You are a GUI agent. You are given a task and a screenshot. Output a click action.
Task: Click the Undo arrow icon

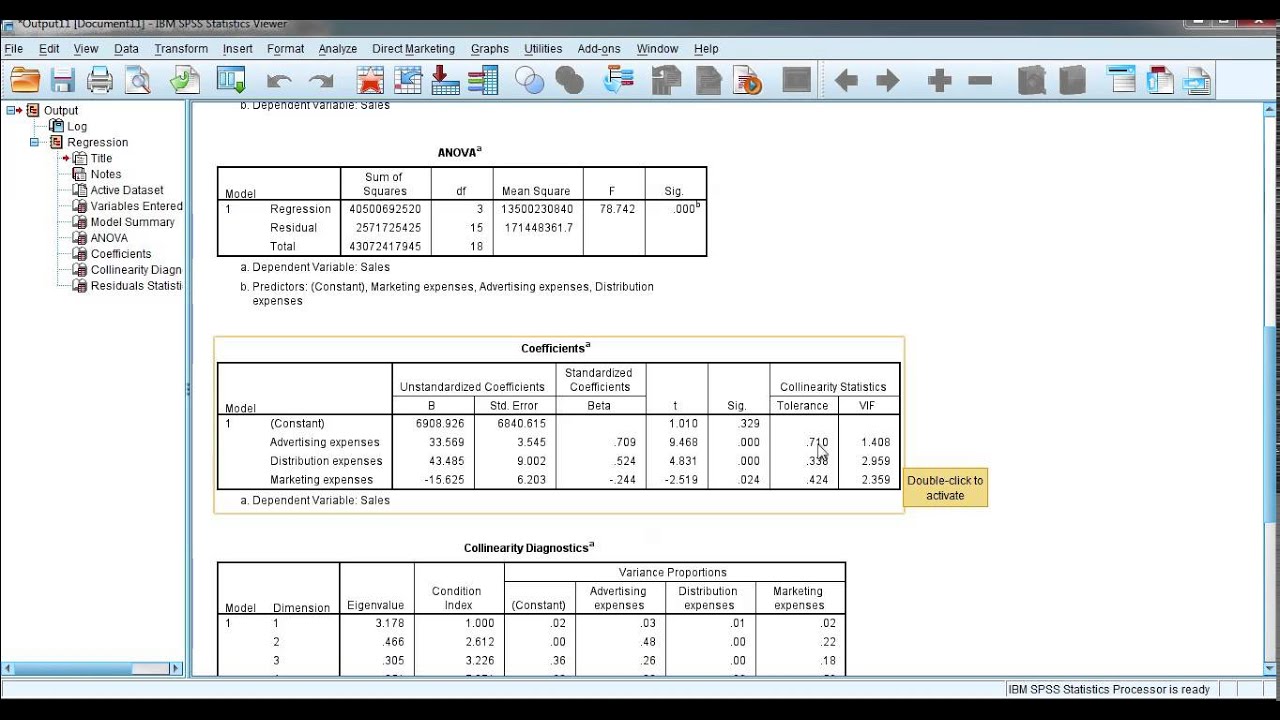[x=279, y=82]
